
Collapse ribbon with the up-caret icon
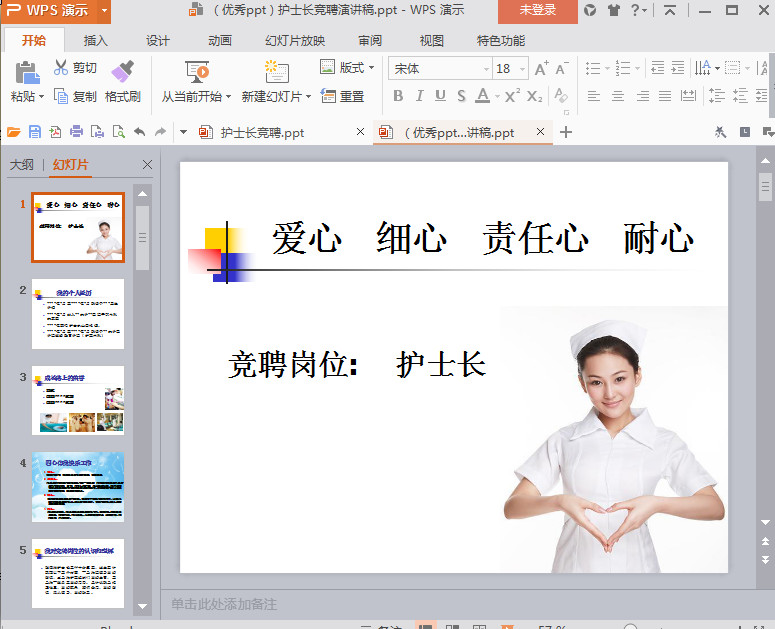670,10
